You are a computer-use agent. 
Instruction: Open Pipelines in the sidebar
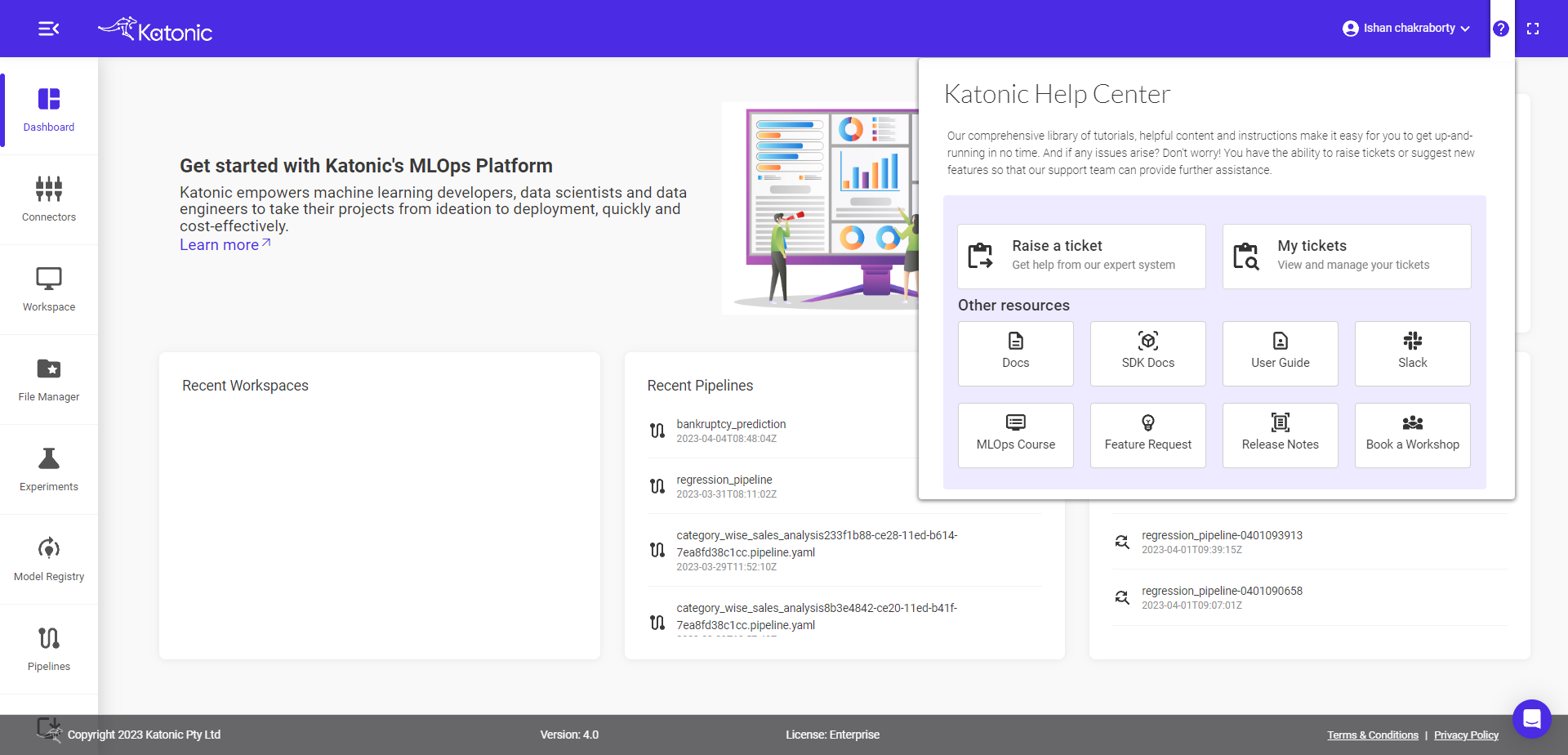point(49,650)
